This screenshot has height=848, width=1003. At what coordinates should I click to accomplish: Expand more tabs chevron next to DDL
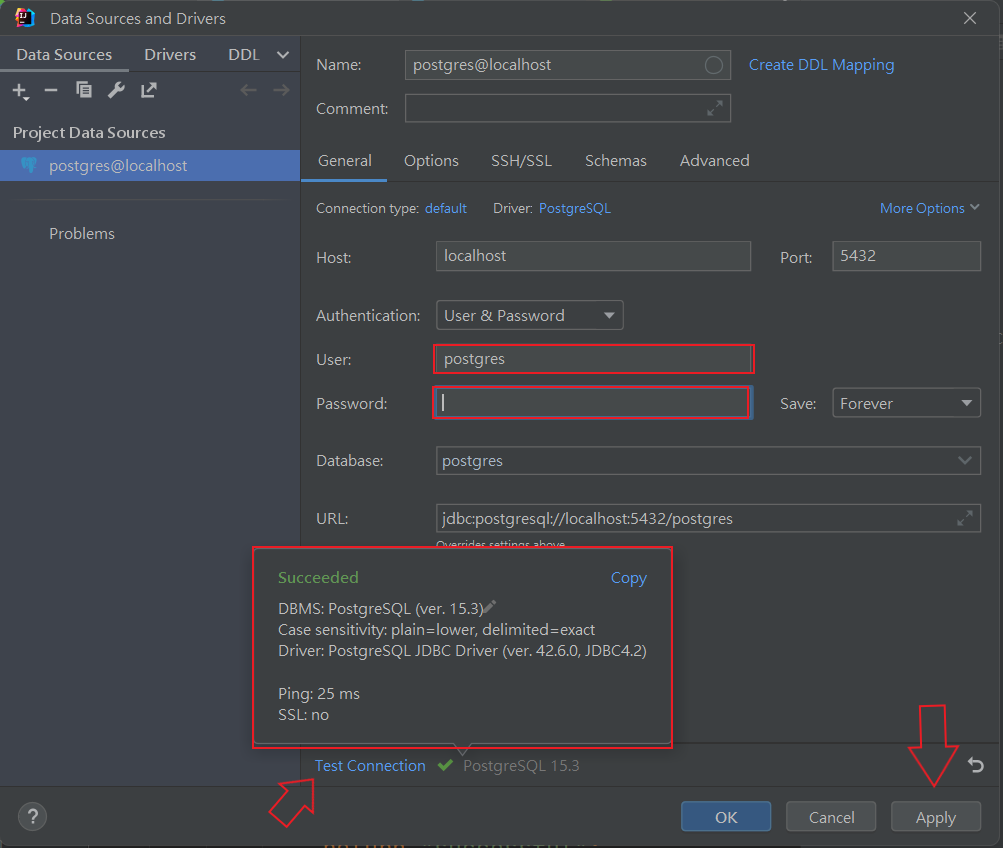point(283,55)
